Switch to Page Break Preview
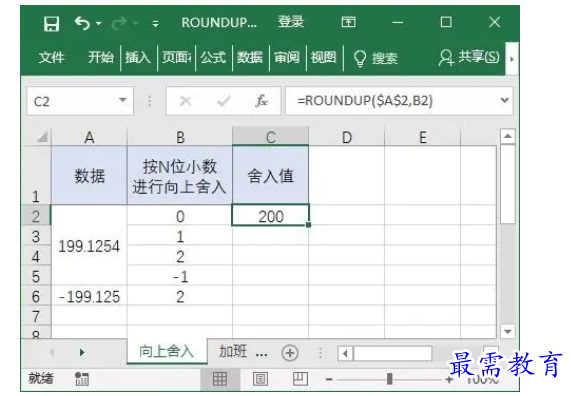This screenshot has width=571, height=396. [300, 379]
